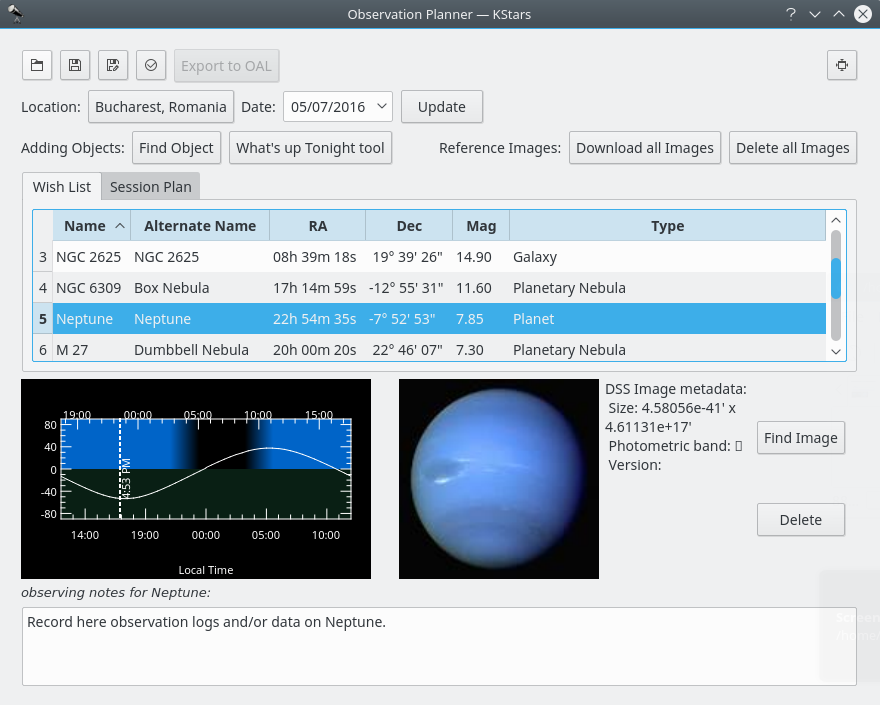This screenshot has width=880, height=705.
Task: Click the icon button at top right
Action: click(842, 66)
